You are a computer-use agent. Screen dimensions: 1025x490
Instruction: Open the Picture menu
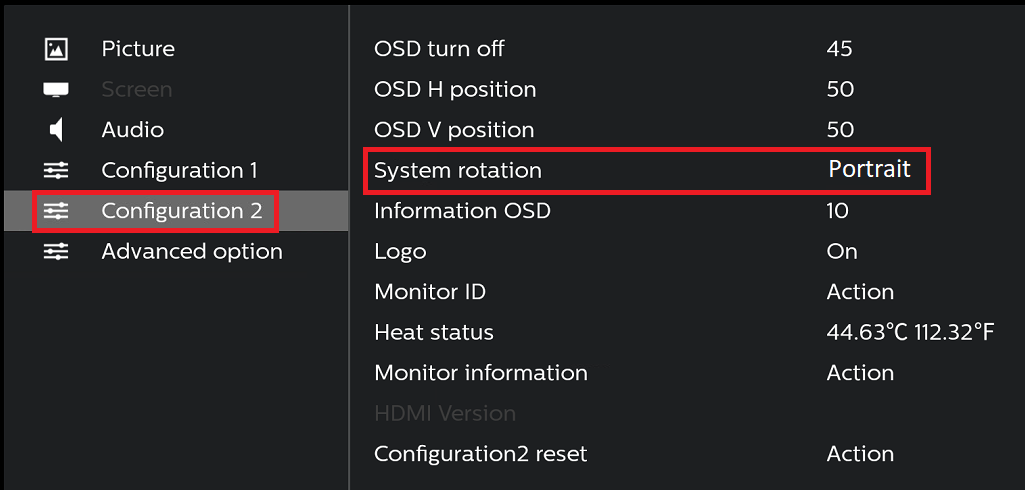click(138, 49)
